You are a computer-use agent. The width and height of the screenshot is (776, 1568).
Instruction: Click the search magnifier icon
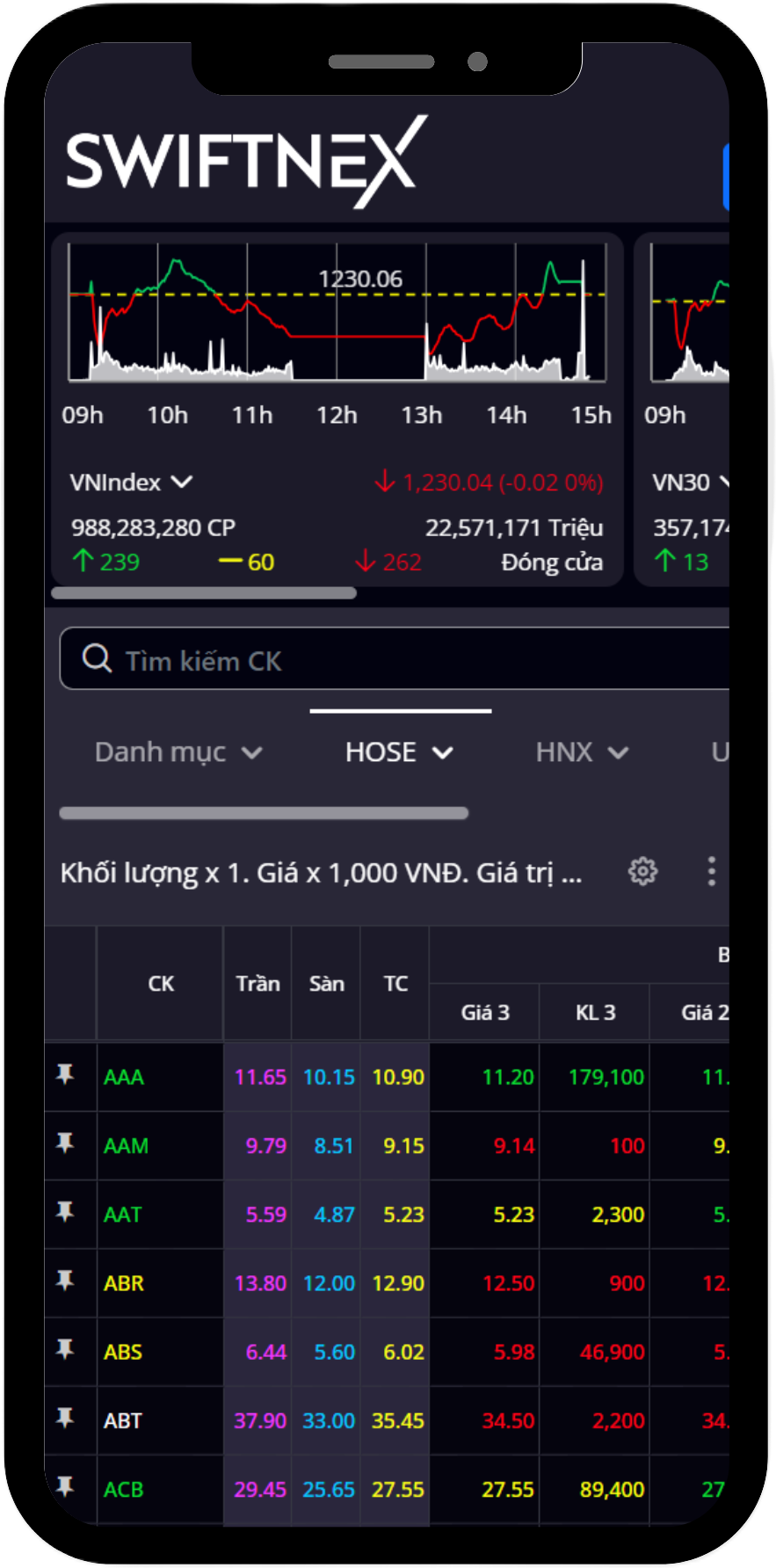pos(97,658)
